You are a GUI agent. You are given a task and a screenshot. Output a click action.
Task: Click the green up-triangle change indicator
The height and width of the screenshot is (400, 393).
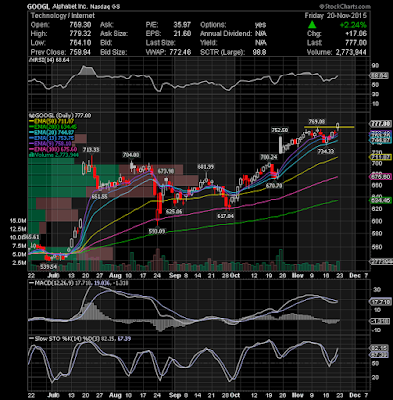pos(312,25)
